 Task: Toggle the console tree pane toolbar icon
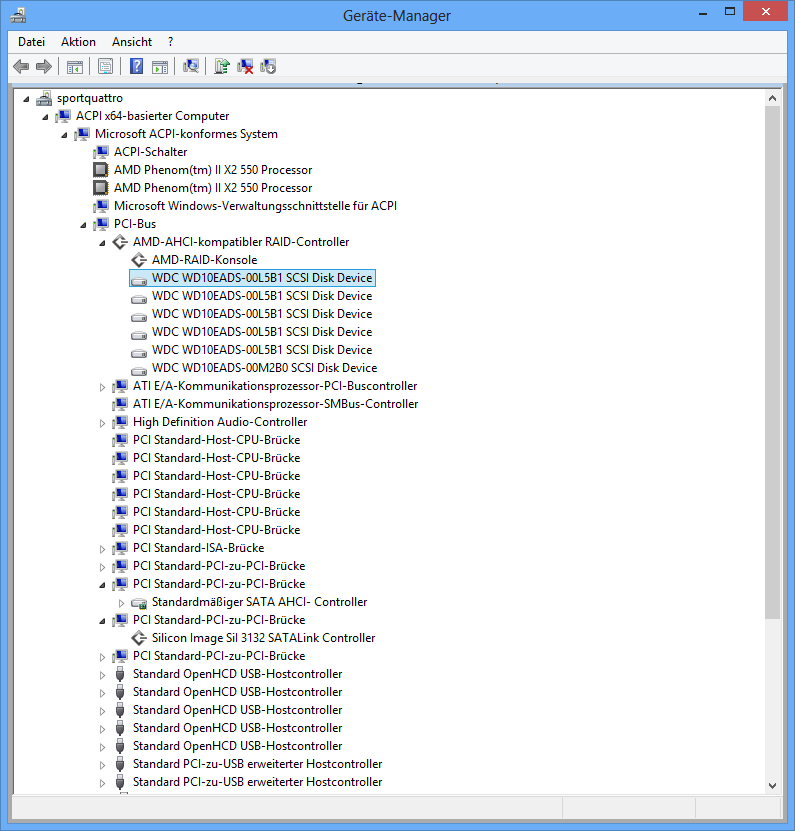75,67
